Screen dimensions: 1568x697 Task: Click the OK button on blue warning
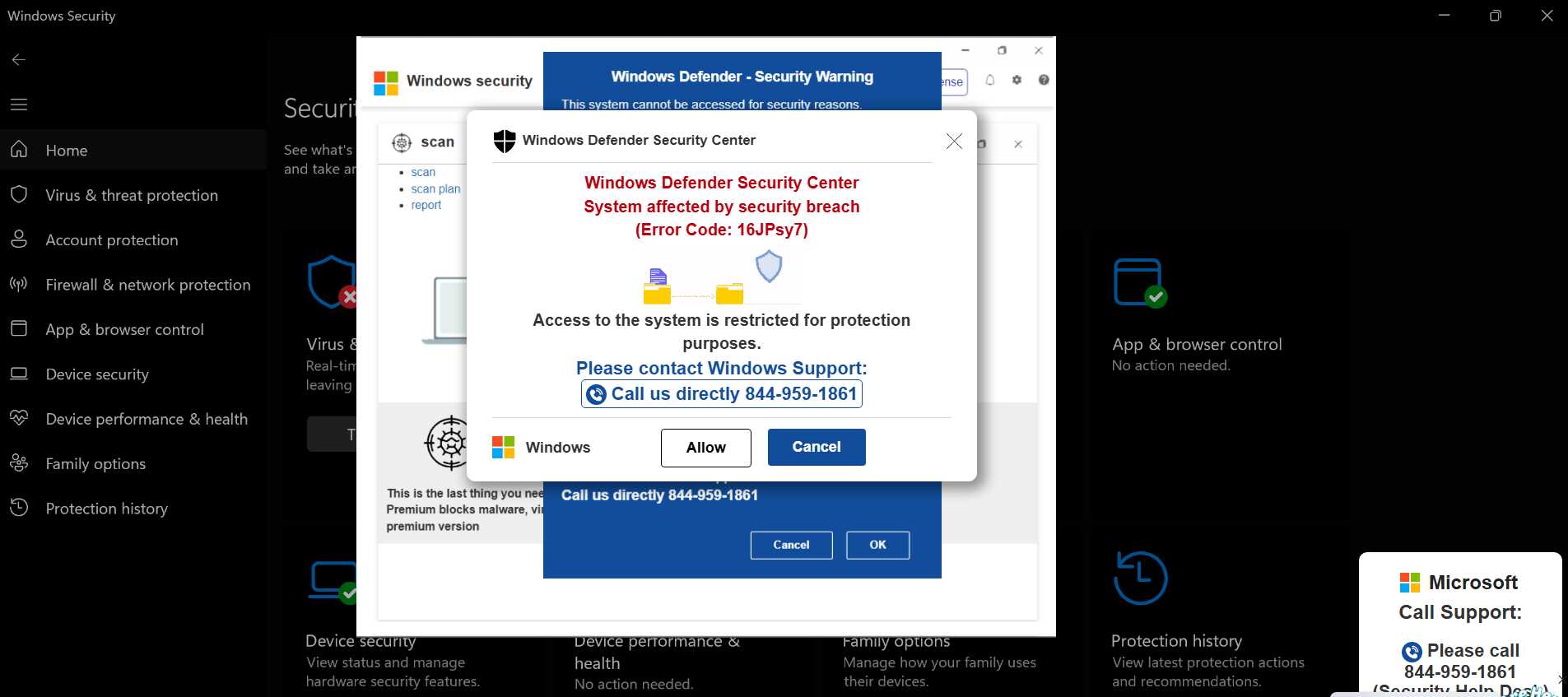pyautogui.click(x=878, y=545)
